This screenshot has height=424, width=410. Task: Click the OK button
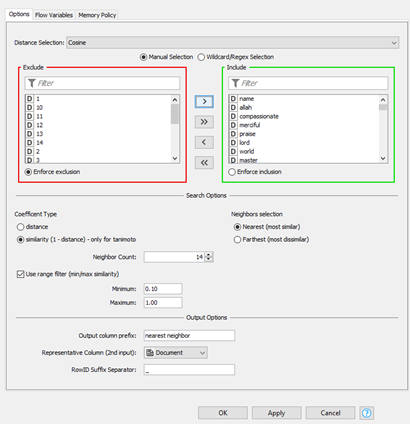[223, 413]
